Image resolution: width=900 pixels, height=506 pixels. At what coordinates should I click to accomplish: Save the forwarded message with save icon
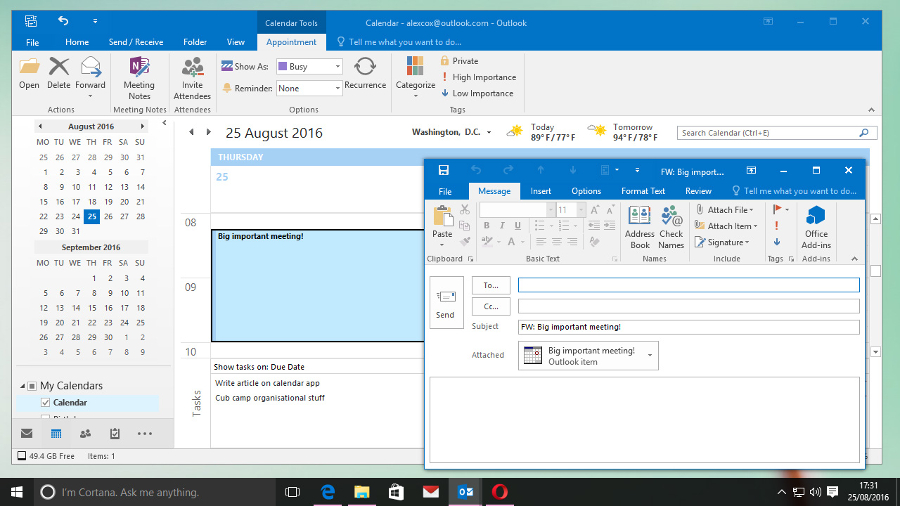(444, 170)
